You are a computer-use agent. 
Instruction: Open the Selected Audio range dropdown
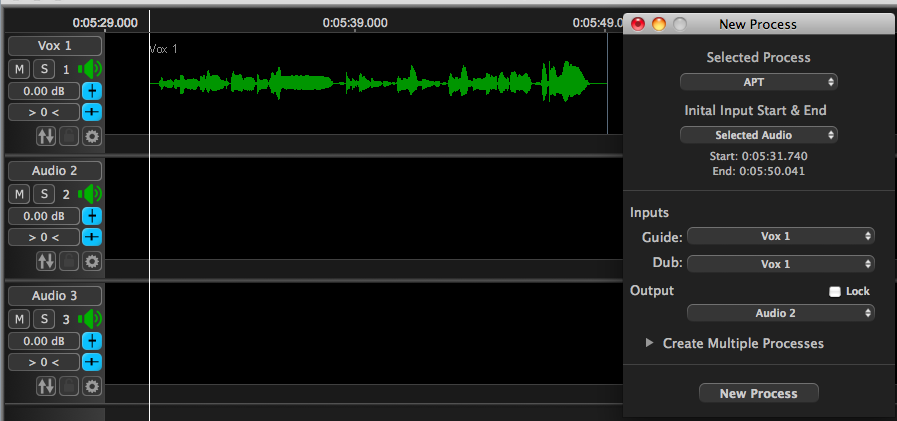pos(758,134)
